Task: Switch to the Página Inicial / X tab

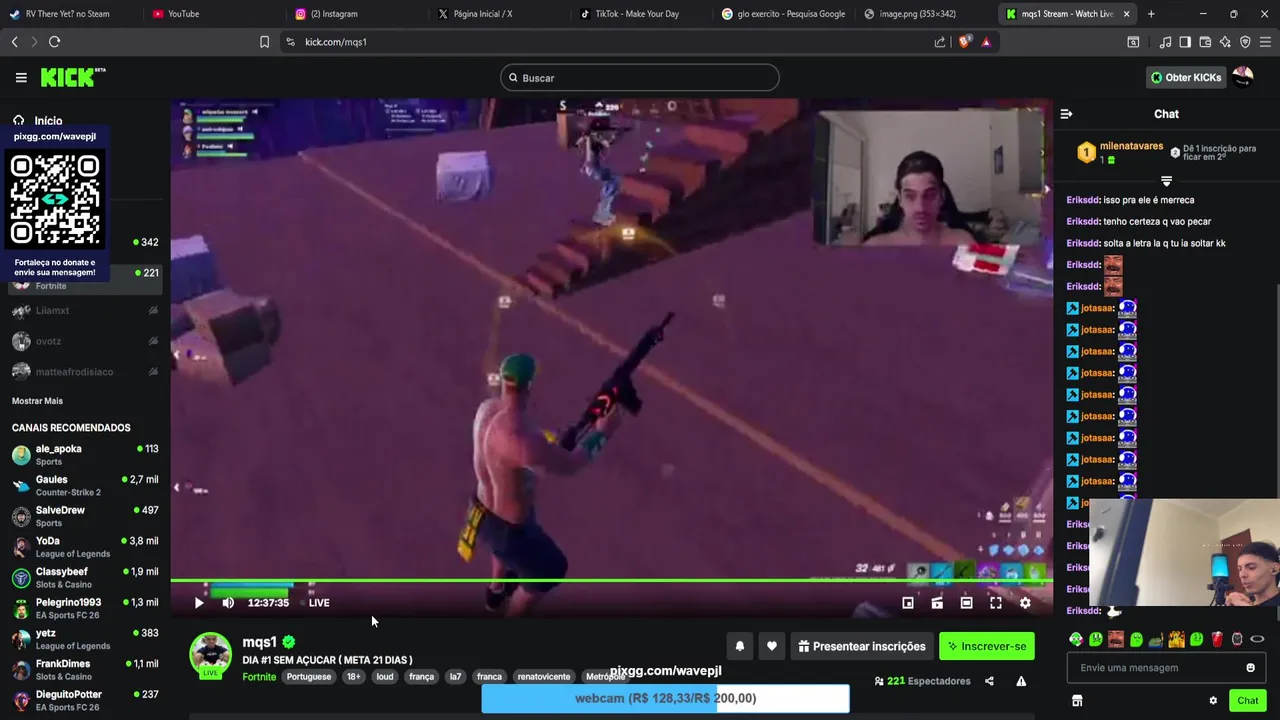Action: tap(499, 14)
